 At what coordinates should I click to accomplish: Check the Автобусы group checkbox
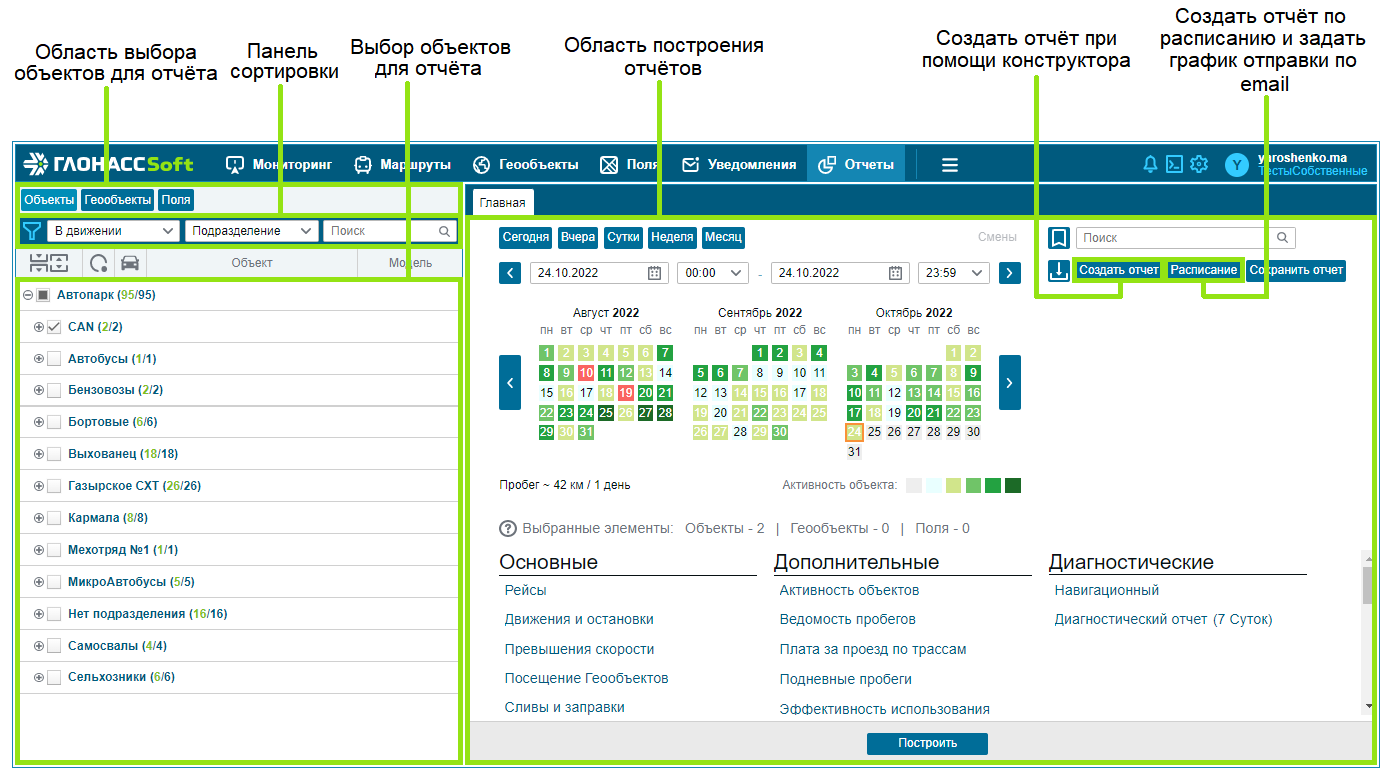click(x=54, y=359)
